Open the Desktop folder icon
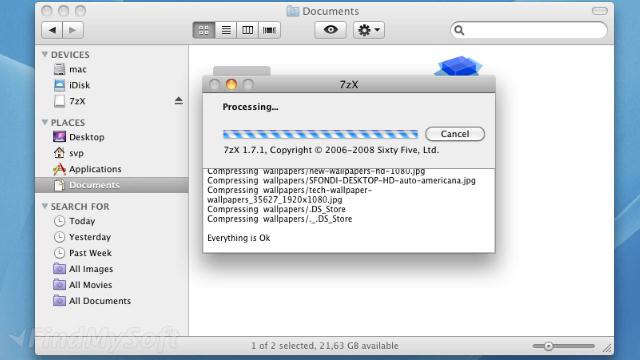Viewport: 640px width, 360px height. 59,137
